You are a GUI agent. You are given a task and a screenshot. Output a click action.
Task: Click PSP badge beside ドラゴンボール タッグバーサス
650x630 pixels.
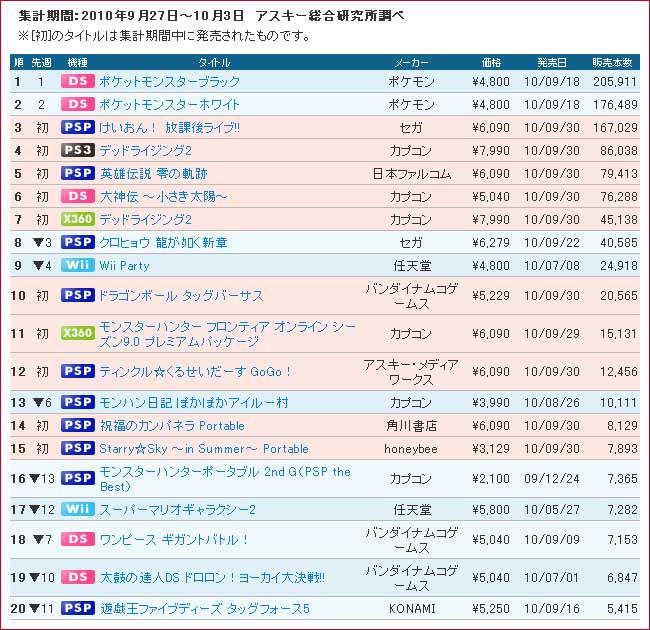tap(78, 296)
